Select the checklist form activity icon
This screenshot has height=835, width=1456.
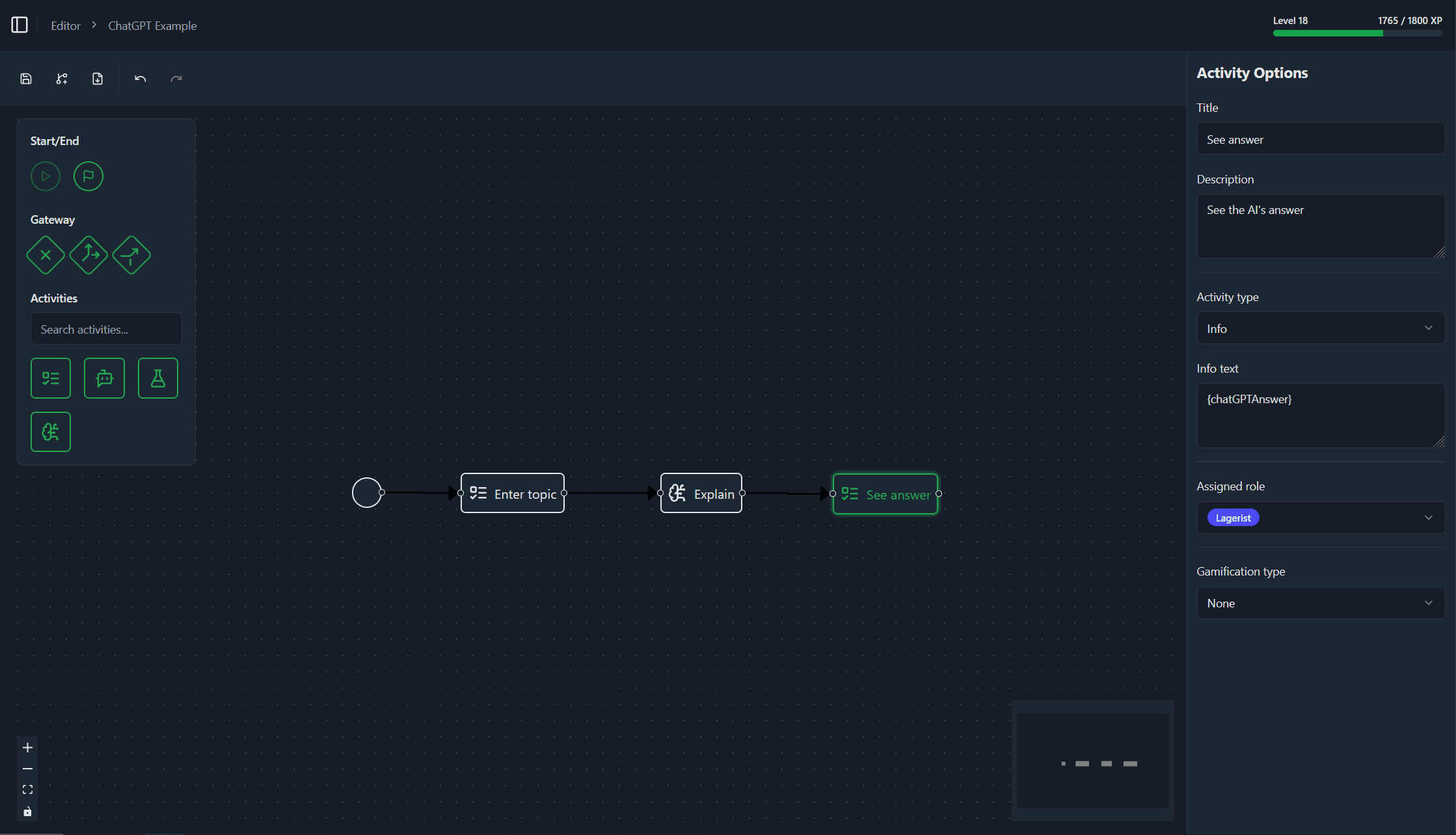(x=51, y=378)
